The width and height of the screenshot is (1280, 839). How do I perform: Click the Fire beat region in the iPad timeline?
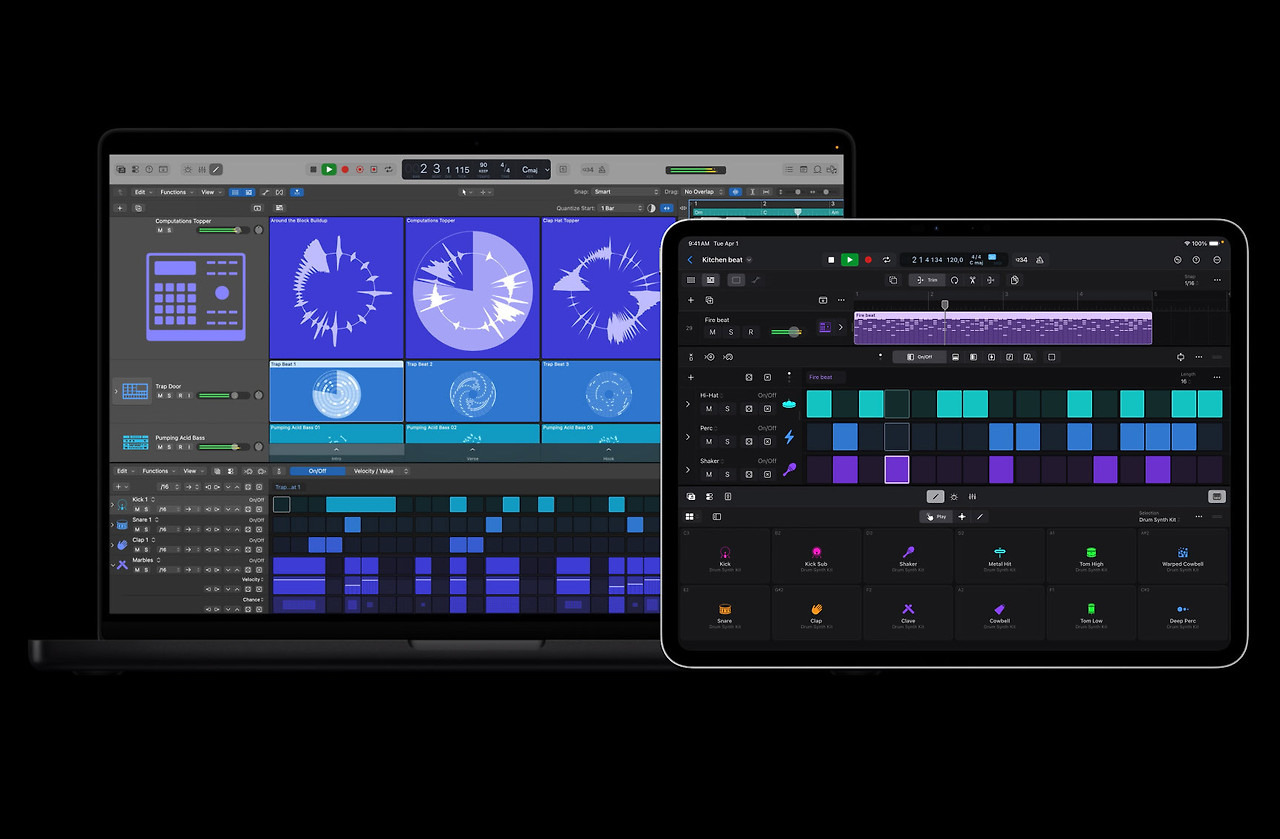click(x=1003, y=328)
